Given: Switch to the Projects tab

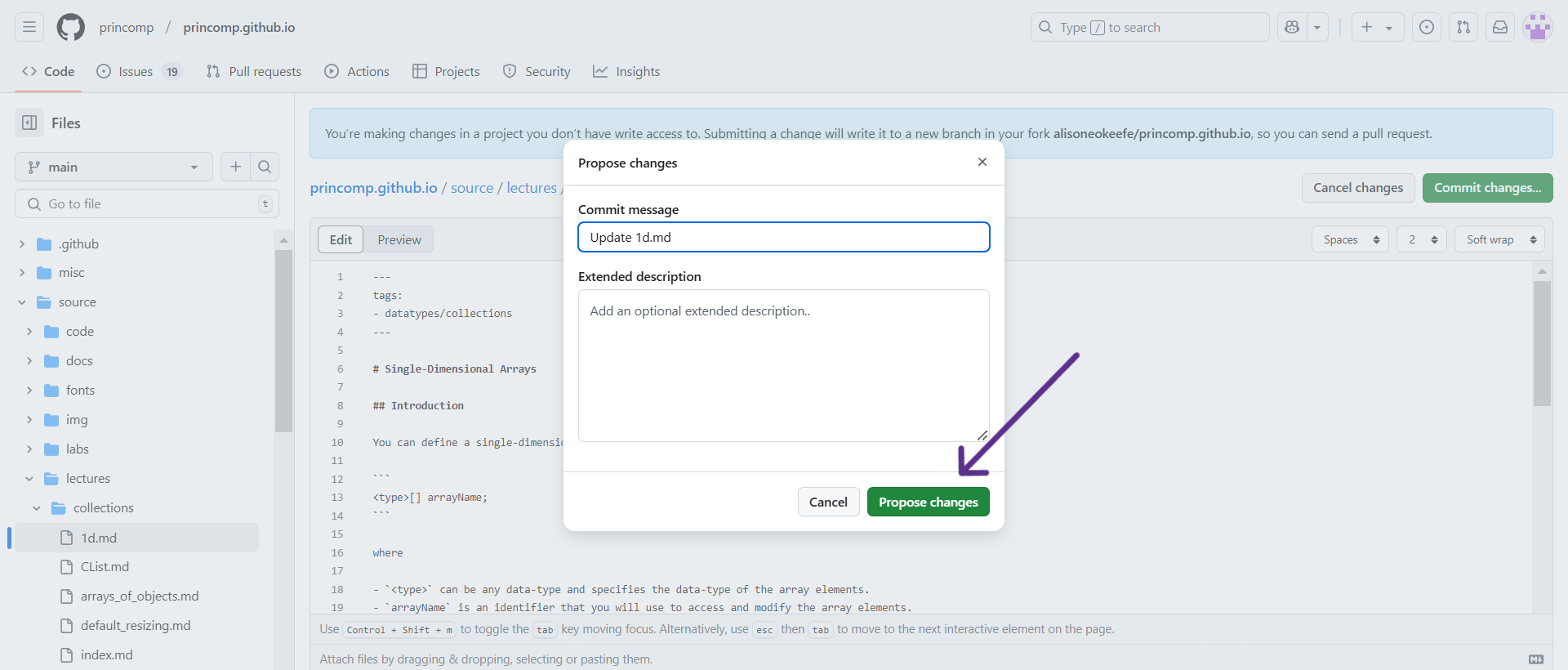Looking at the screenshot, I should 446,71.
